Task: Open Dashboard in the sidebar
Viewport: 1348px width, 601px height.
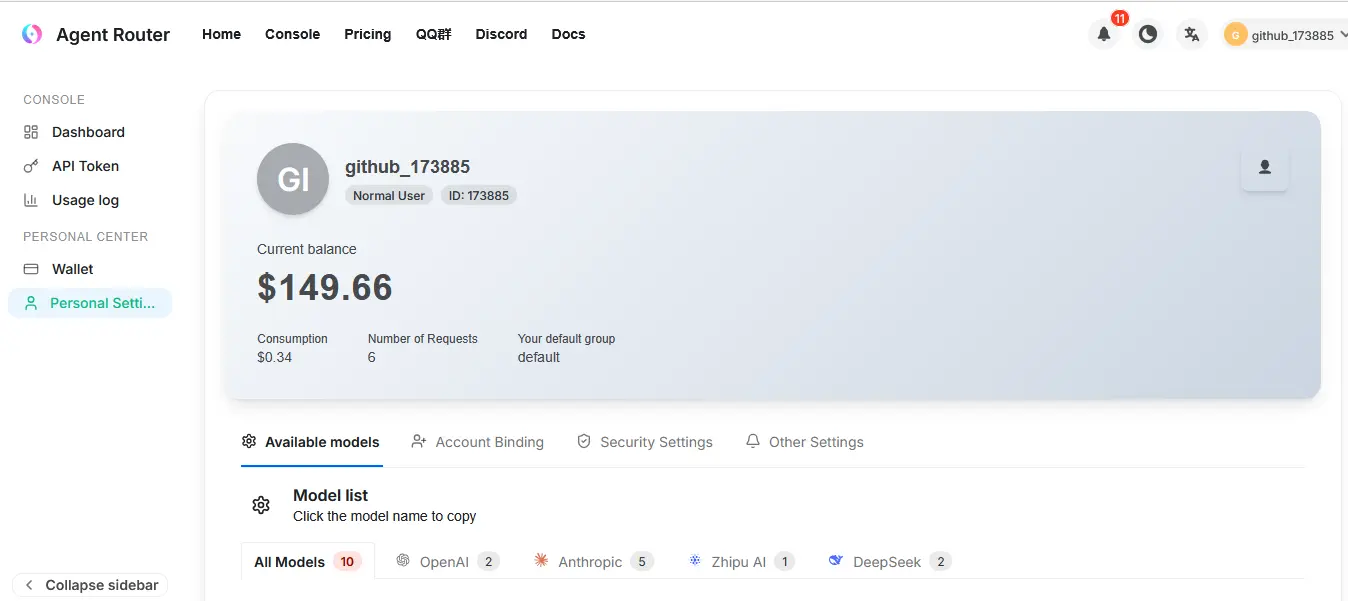Action: (x=90, y=132)
